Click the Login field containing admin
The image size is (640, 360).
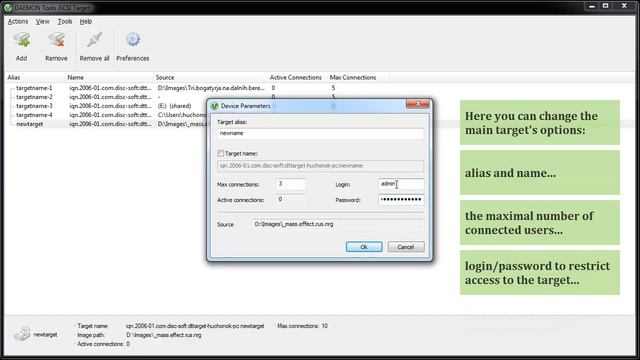401,184
